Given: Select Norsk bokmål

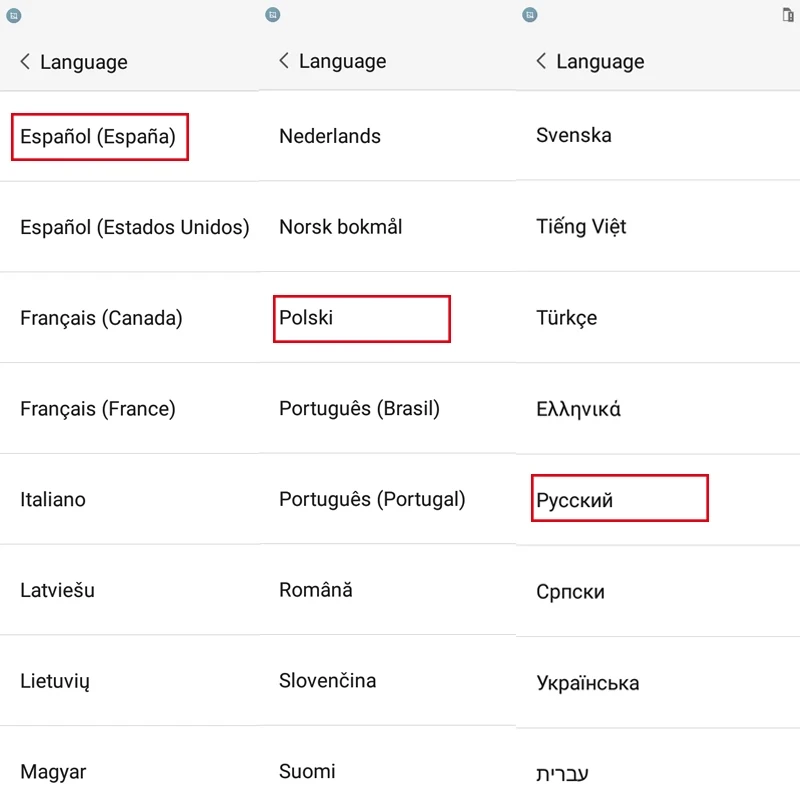Looking at the screenshot, I should tap(340, 227).
